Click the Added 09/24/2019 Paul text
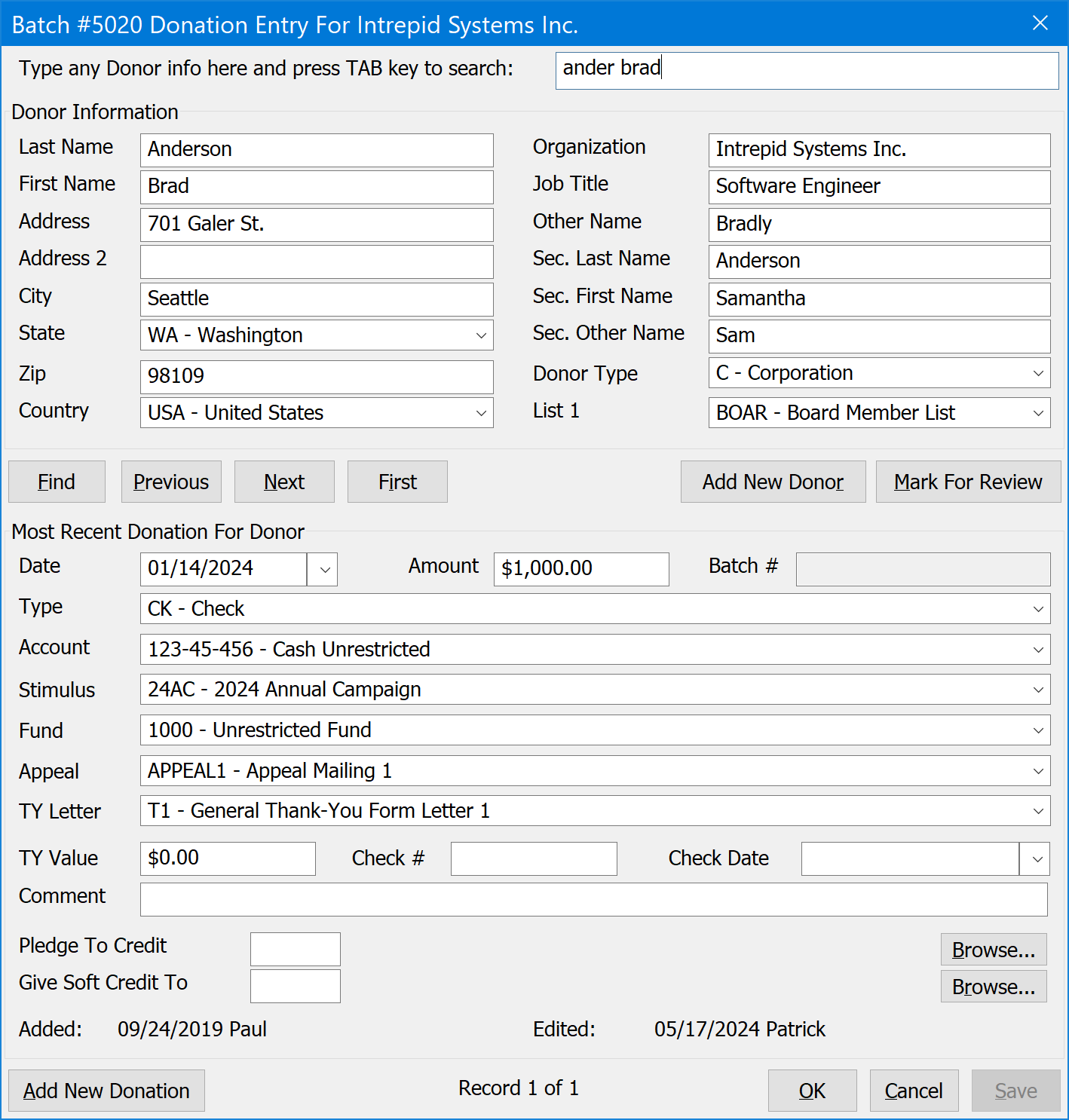This screenshot has width=1069, height=1120. tap(143, 1029)
